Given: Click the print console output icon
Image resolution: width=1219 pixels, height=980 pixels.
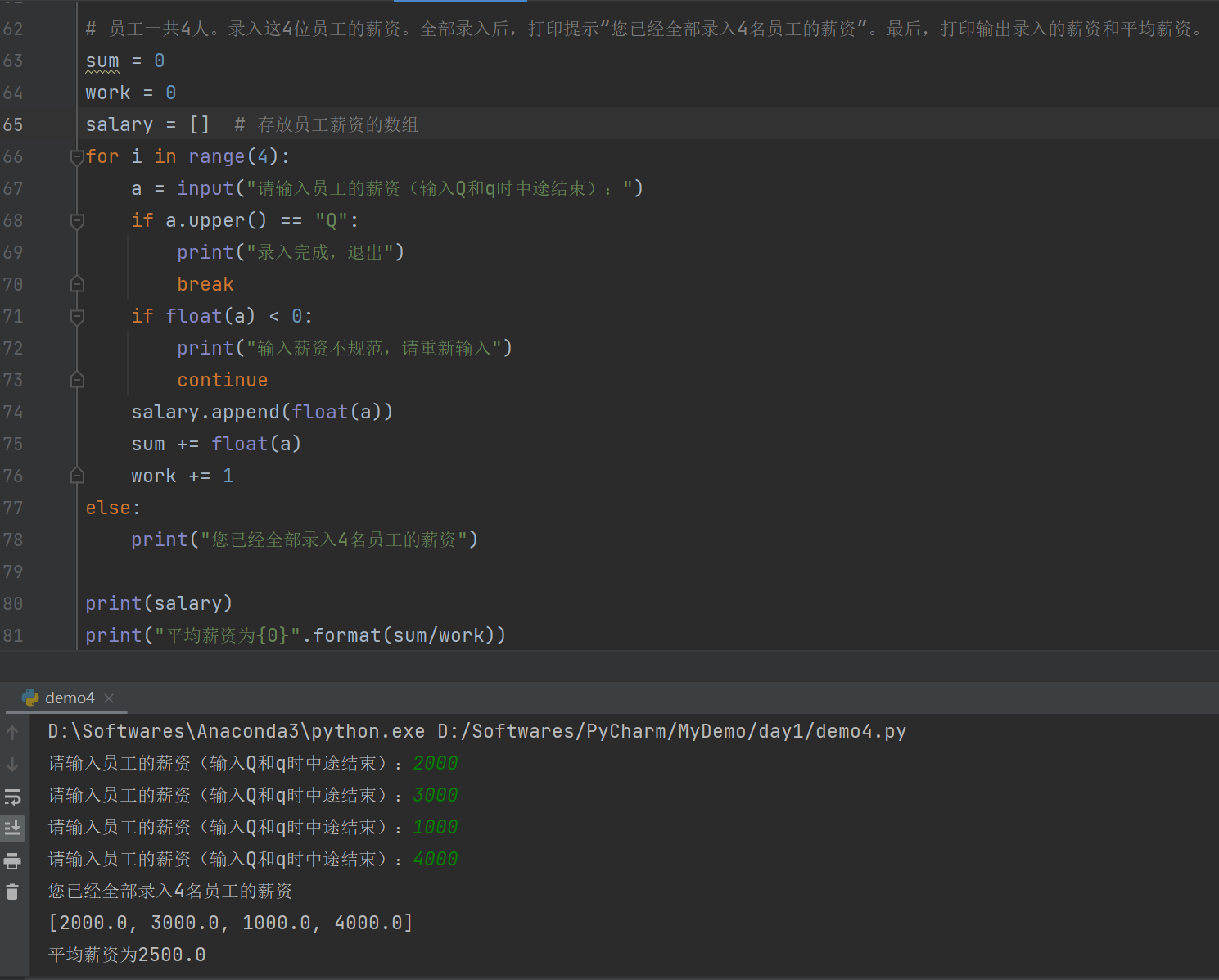Looking at the screenshot, I should [x=12, y=860].
